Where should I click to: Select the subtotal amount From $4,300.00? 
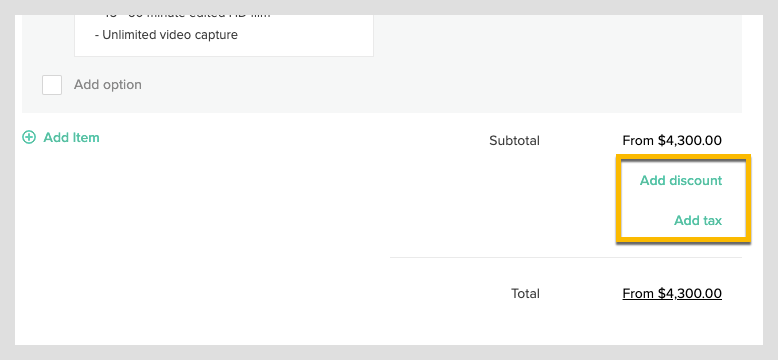[x=672, y=141]
